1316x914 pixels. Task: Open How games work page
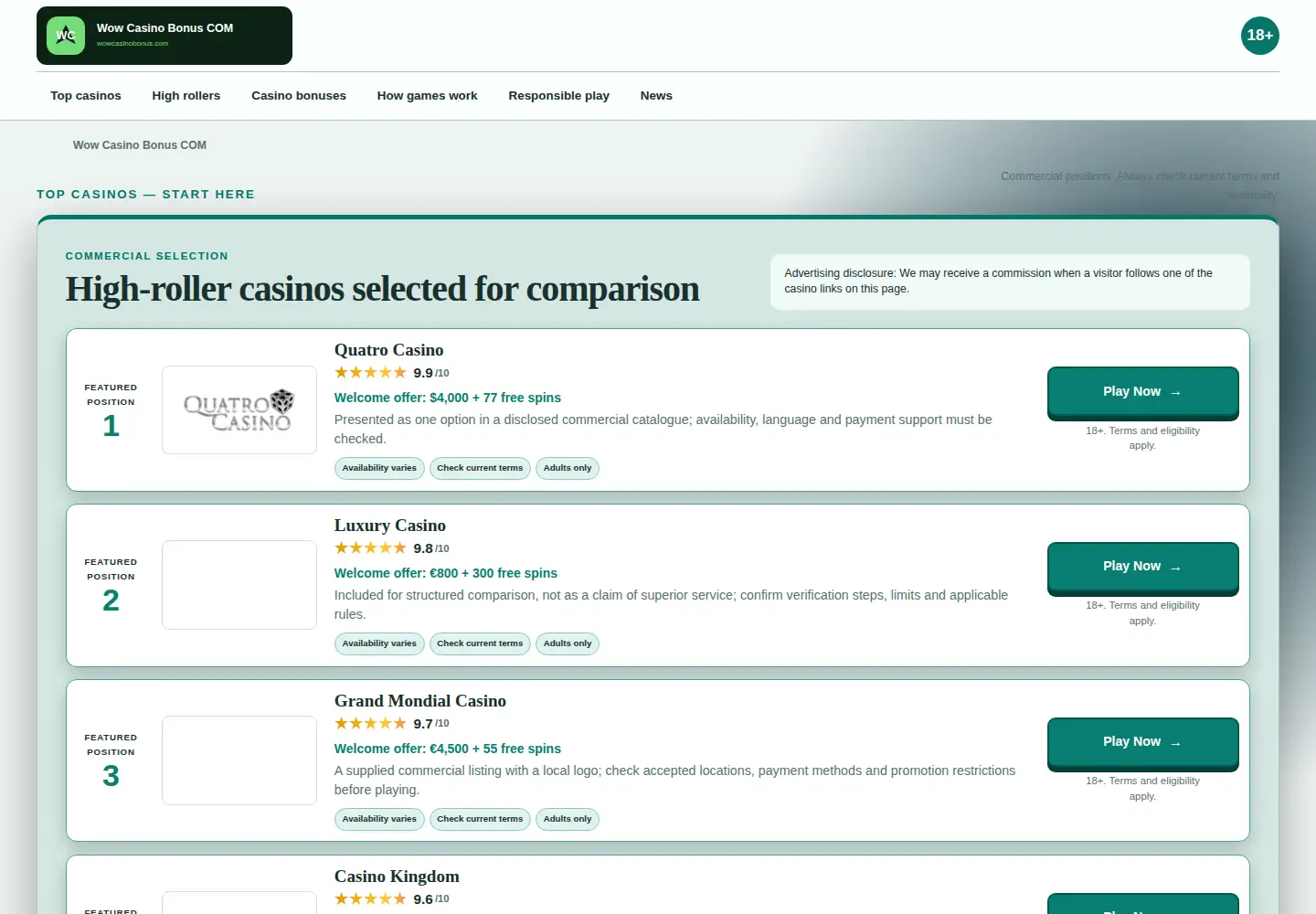point(428,96)
